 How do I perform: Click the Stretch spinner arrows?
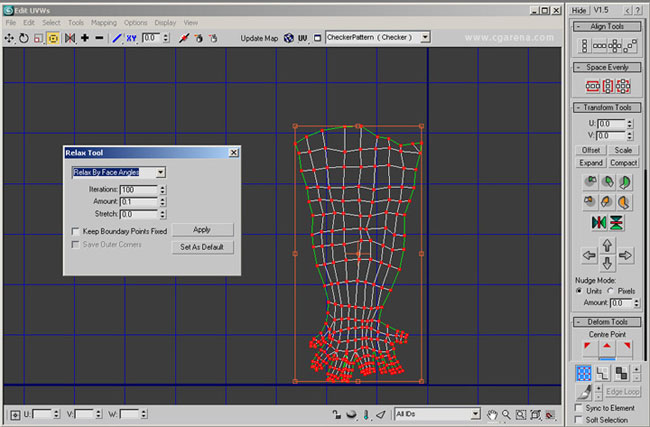click(163, 214)
